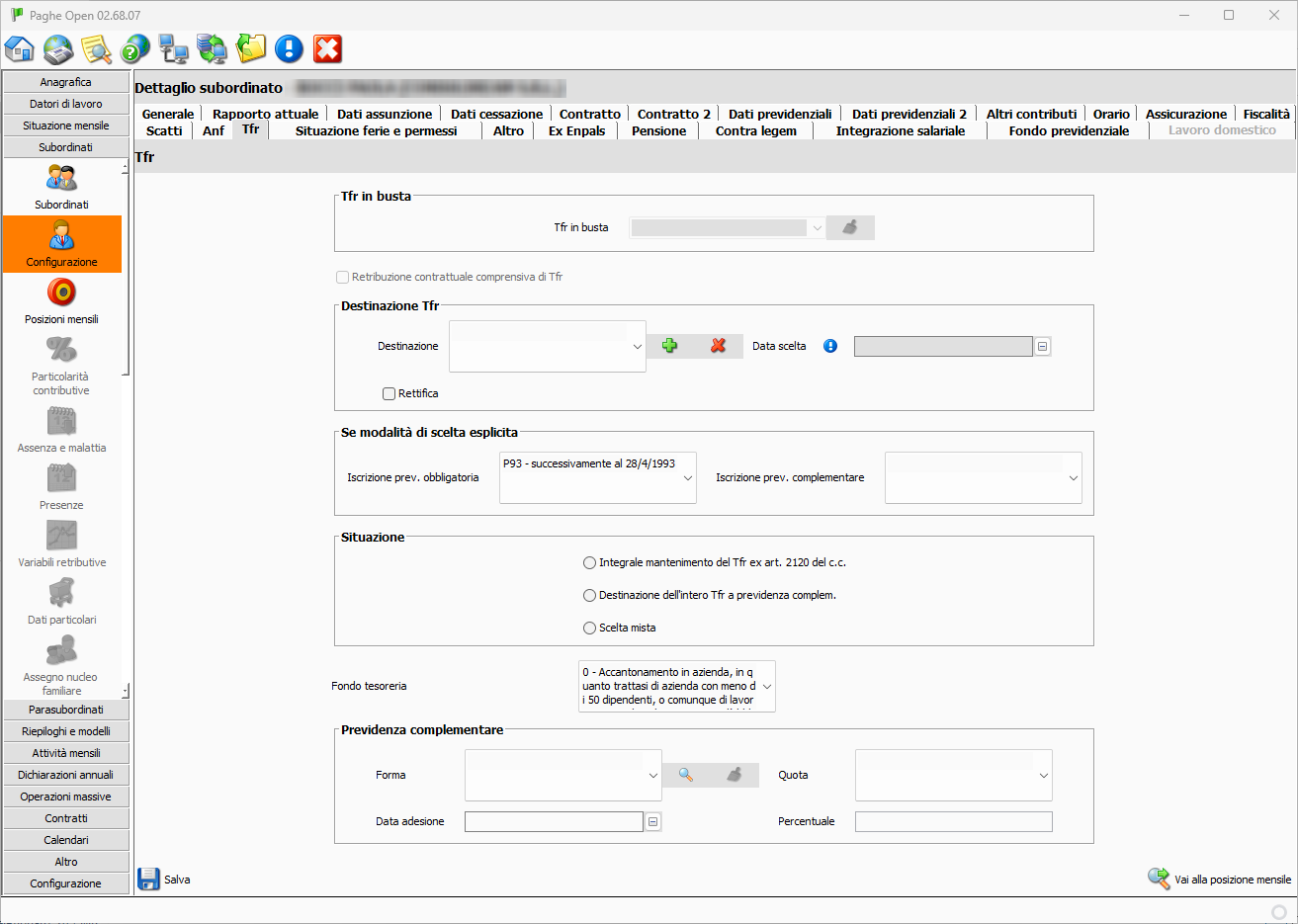The width and height of the screenshot is (1298, 924).
Task: Click the home icon in the toolbar
Action: coord(20,48)
